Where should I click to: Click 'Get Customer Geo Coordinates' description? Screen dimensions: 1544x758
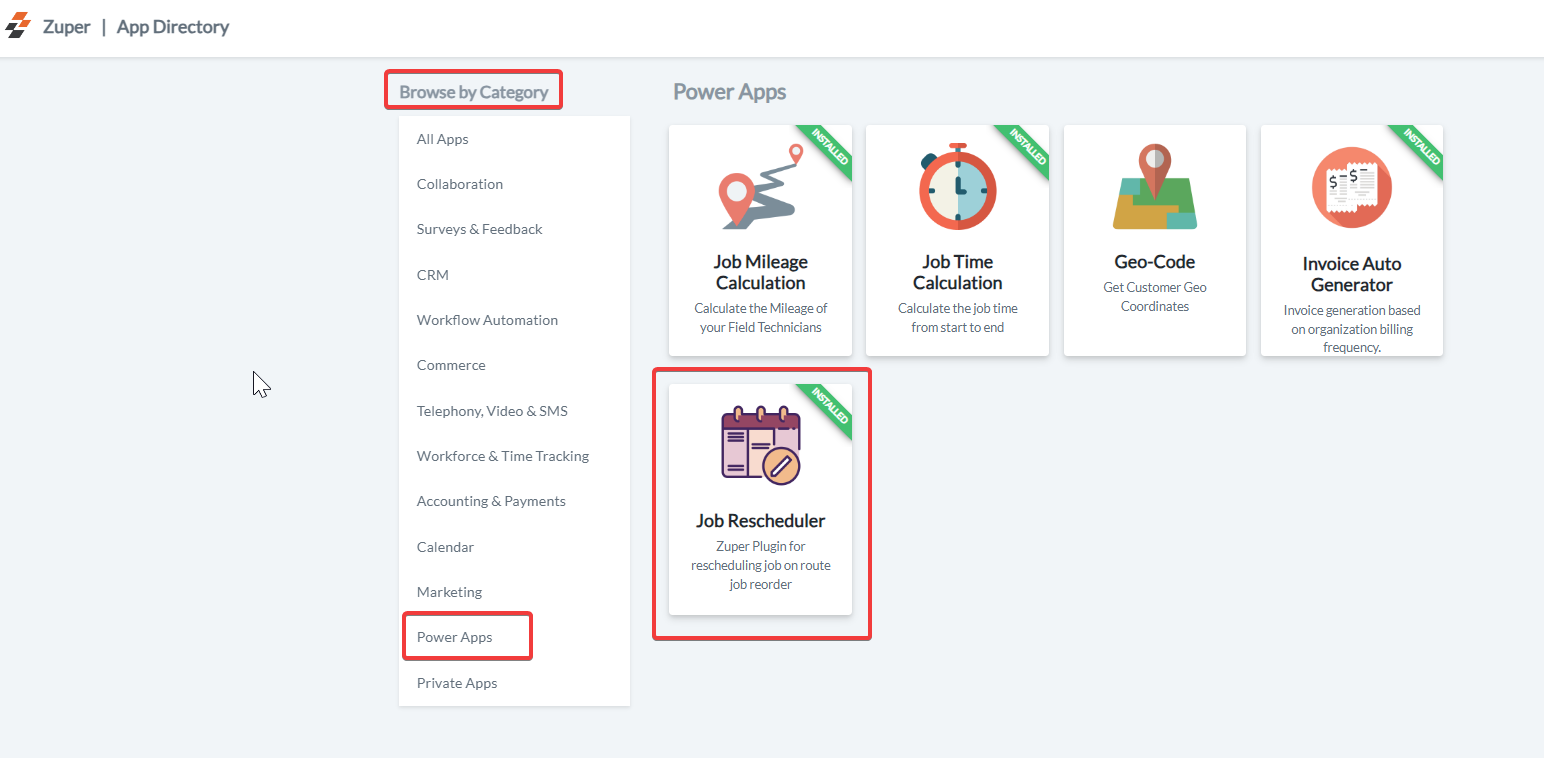(1155, 297)
